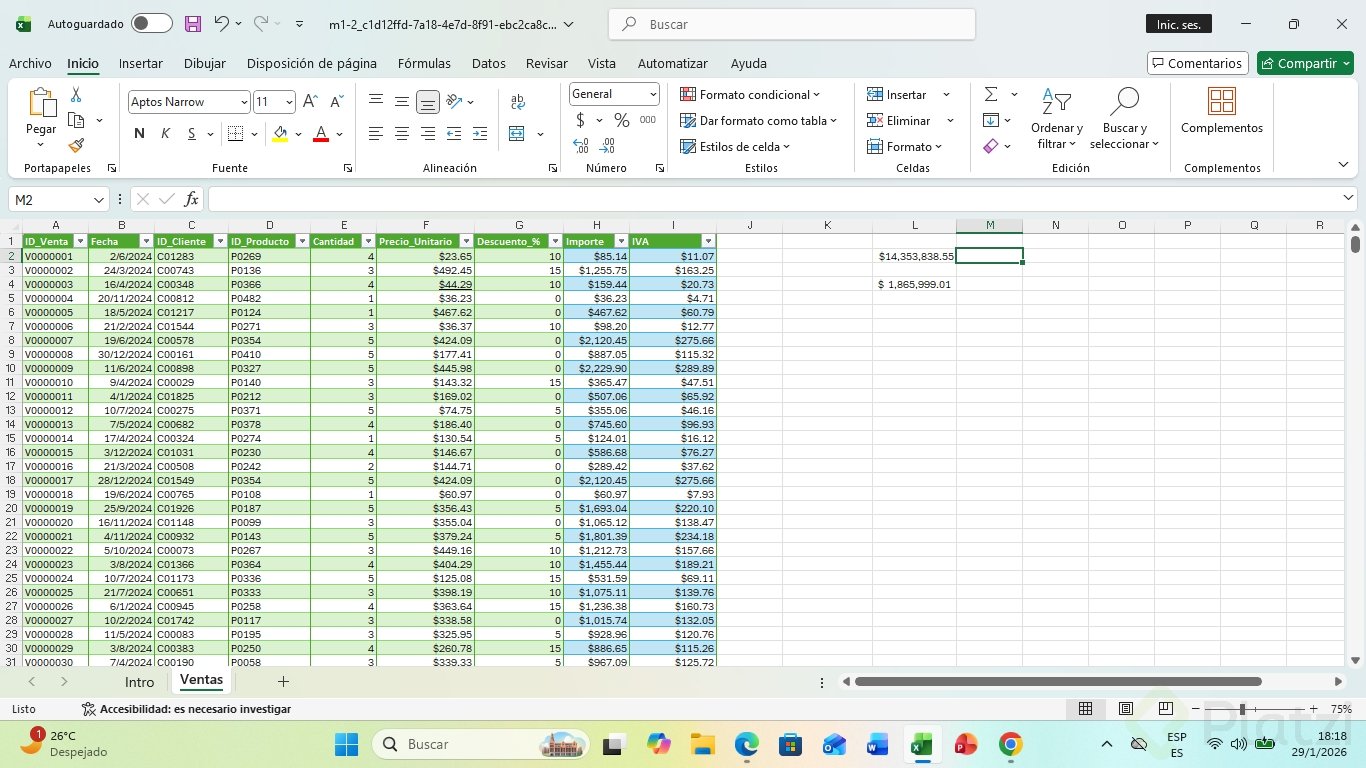Image resolution: width=1366 pixels, height=768 pixels.
Task: Click the AutoSum sigma icon
Action: click(991, 94)
